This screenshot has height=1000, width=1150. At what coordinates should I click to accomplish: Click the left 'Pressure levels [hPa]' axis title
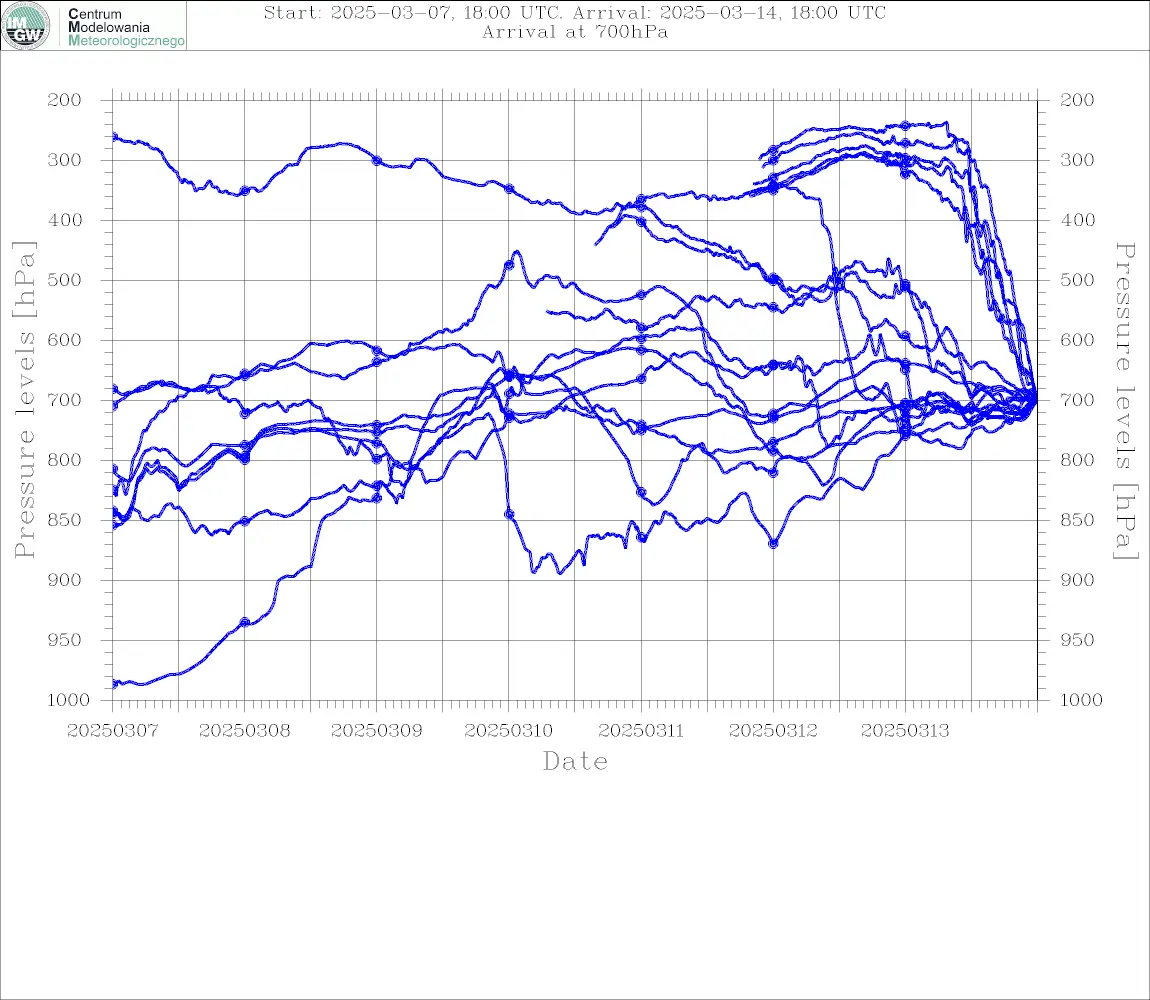click(x=24, y=400)
